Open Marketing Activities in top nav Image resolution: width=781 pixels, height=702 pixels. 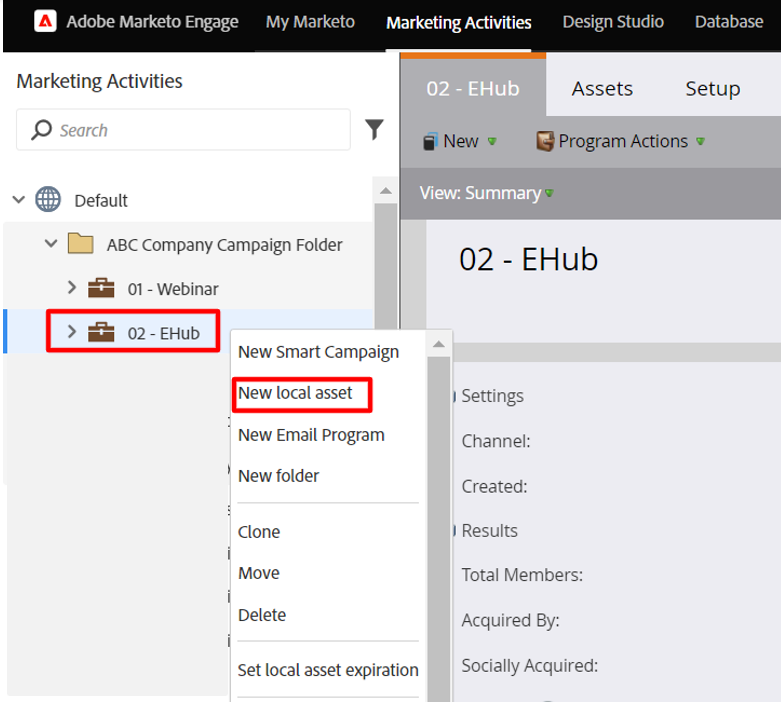click(x=459, y=23)
